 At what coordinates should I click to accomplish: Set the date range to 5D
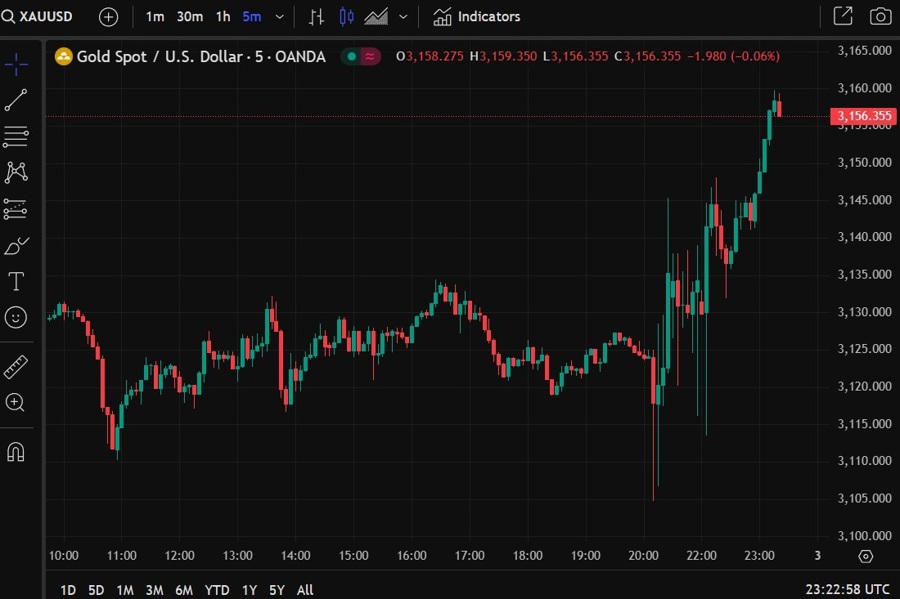click(96, 590)
